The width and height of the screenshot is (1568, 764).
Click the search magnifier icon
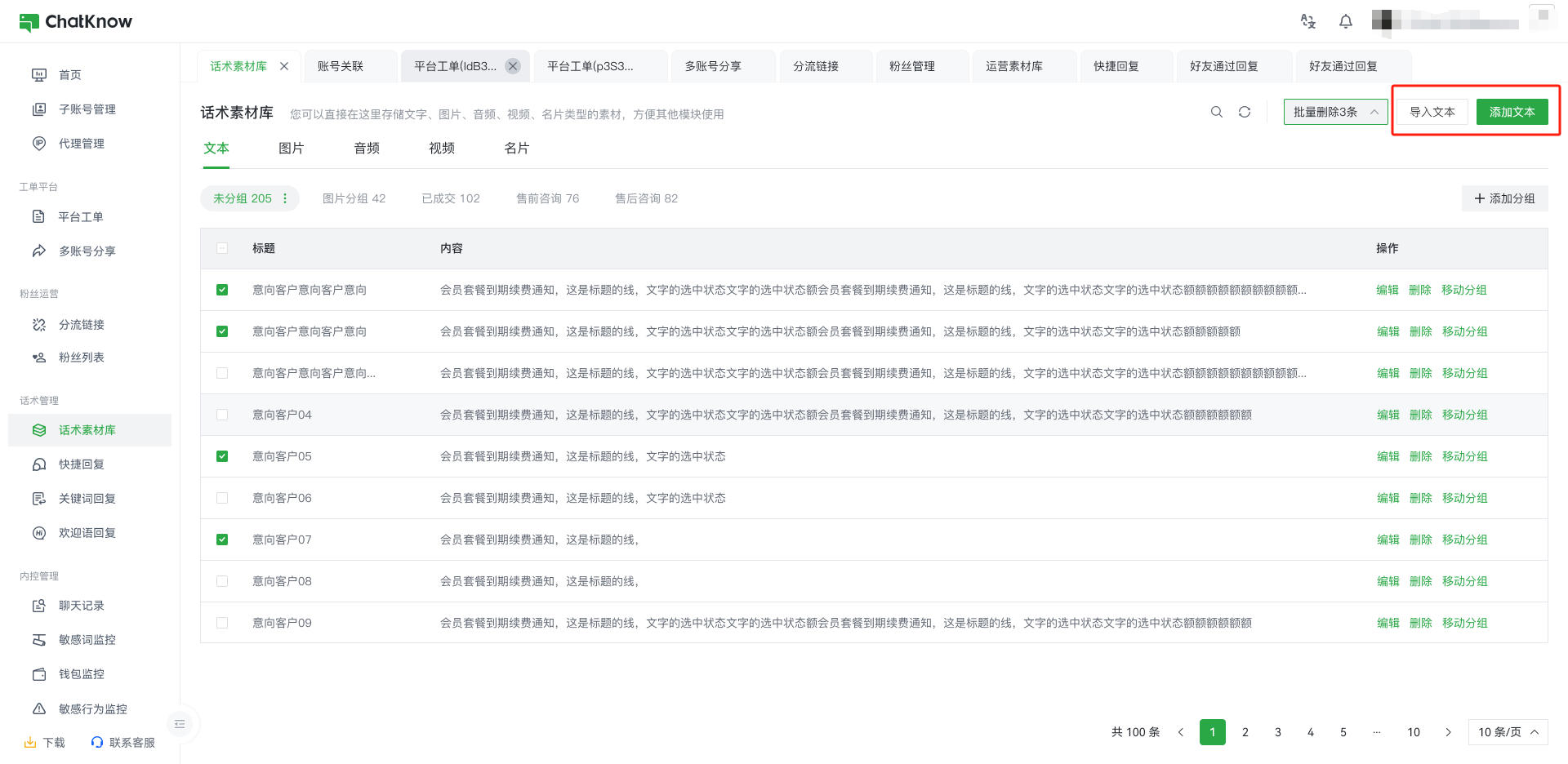tap(1216, 112)
